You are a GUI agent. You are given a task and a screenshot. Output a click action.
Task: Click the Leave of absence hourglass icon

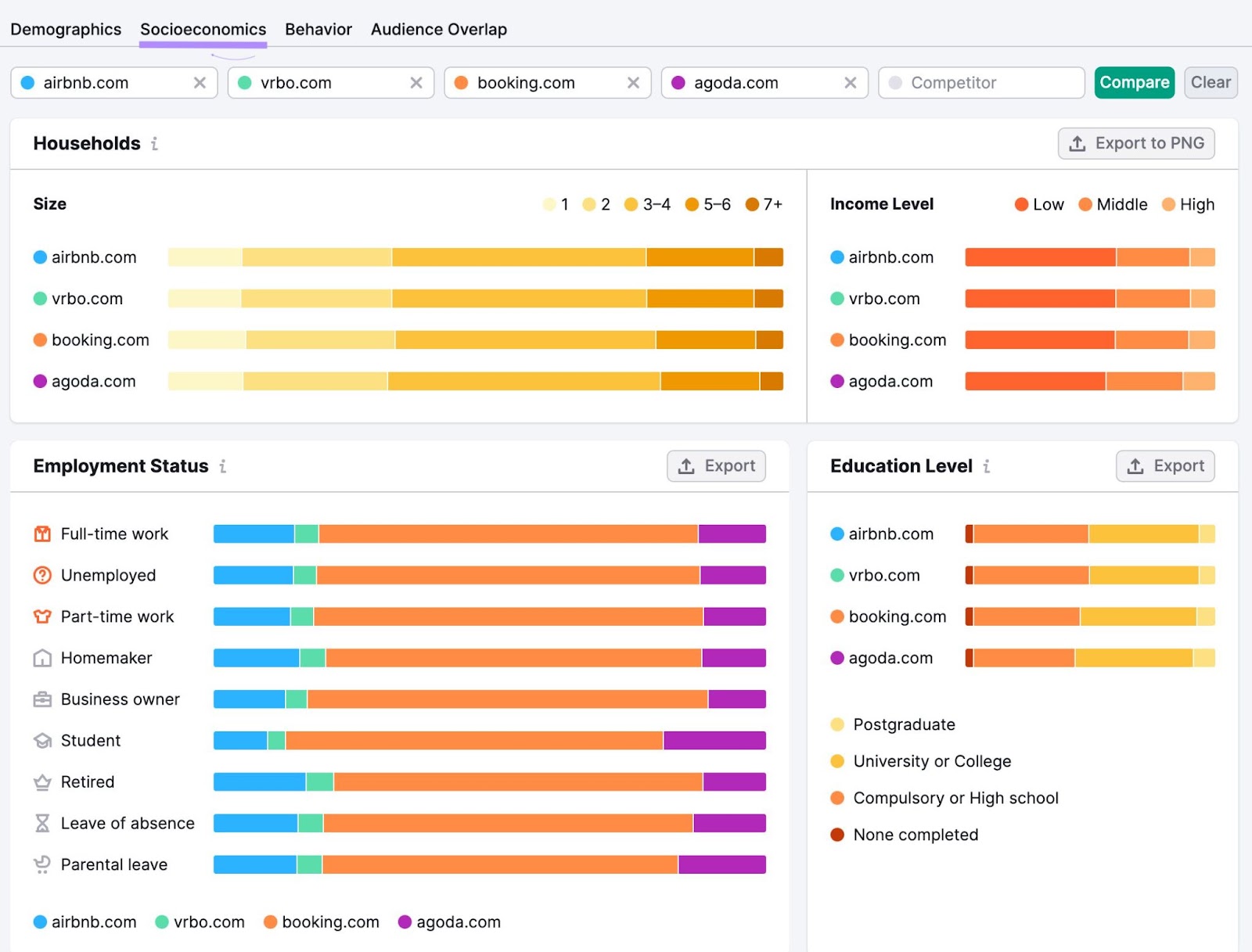pos(41,823)
